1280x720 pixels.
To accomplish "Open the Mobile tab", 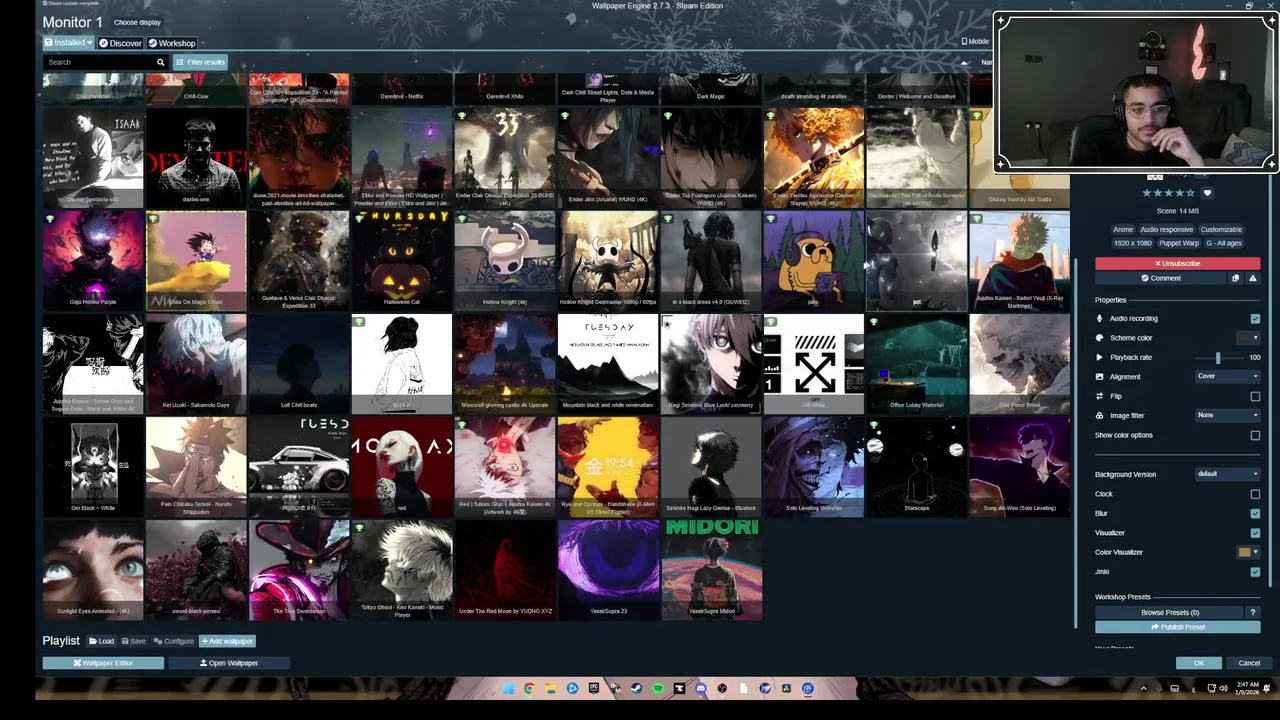I will point(975,42).
